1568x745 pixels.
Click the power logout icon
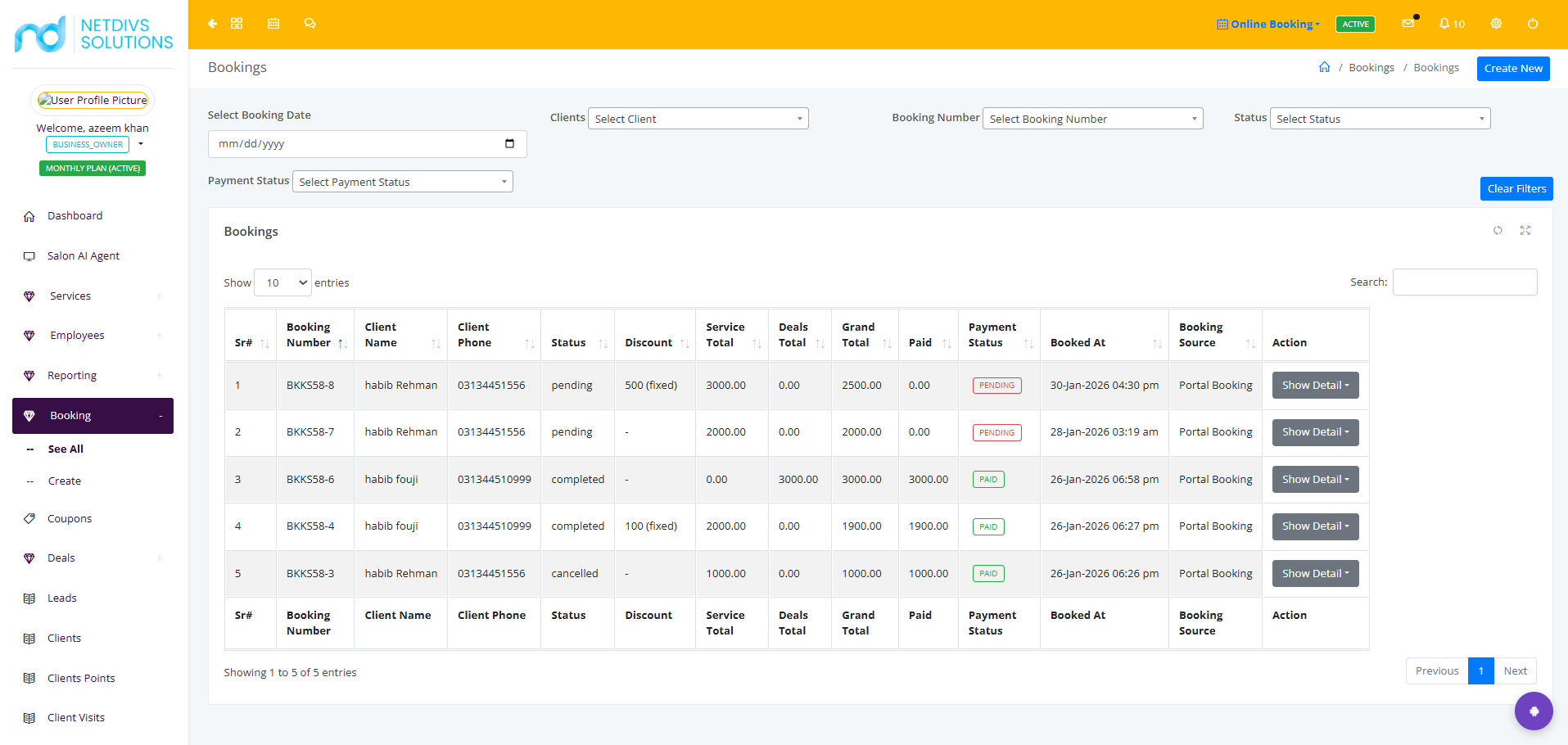point(1533,24)
